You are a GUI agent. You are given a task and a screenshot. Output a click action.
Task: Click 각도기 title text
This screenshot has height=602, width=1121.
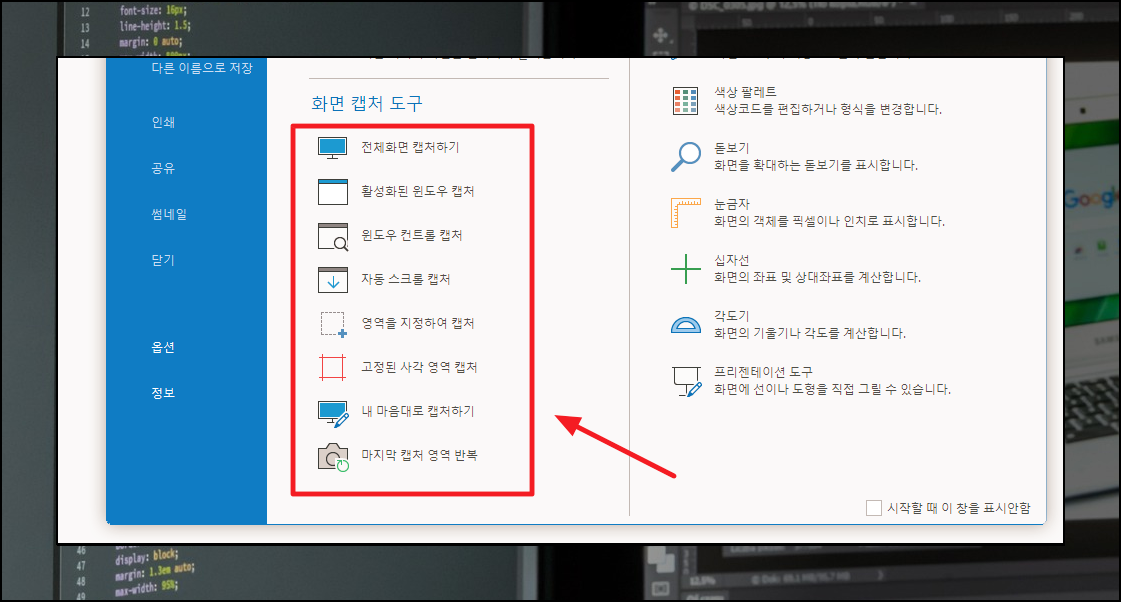(731, 315)
